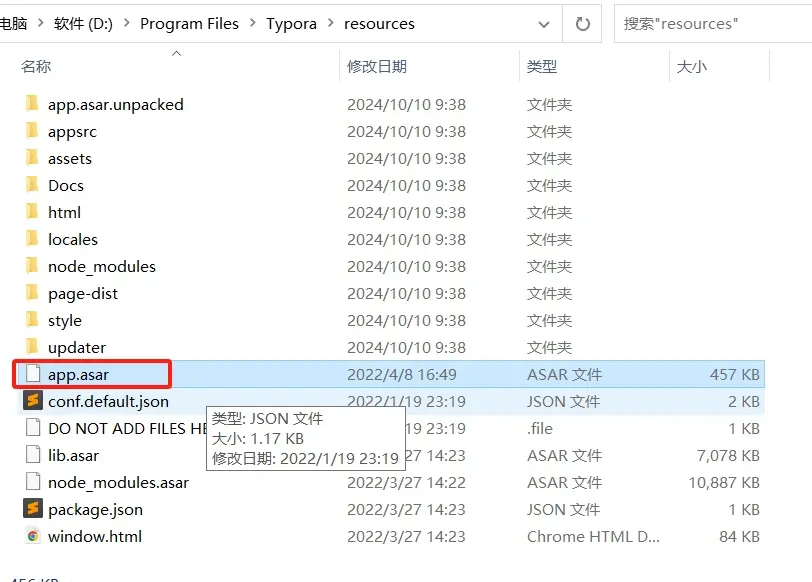Viewport: 812px width, 582px height.
Task: Open the address bar history dropdown
Action: coord(544,24)
